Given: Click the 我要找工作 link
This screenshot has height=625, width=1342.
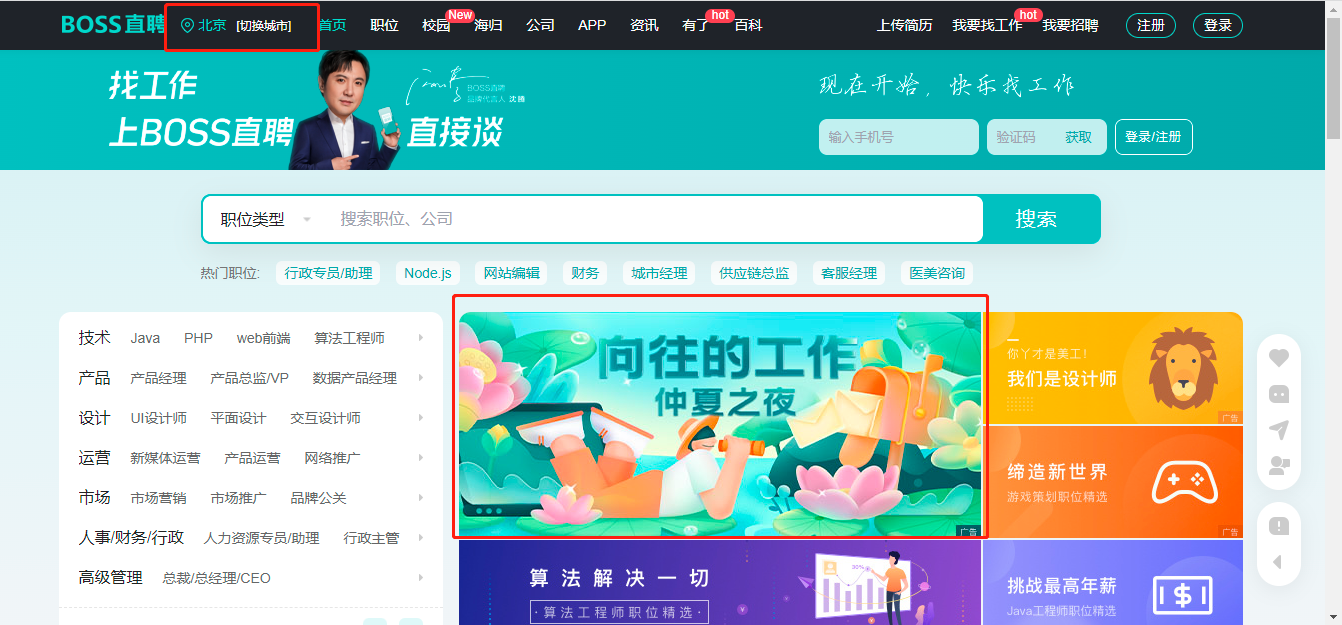Looking at the screenshot, I should tap(987, 25).
